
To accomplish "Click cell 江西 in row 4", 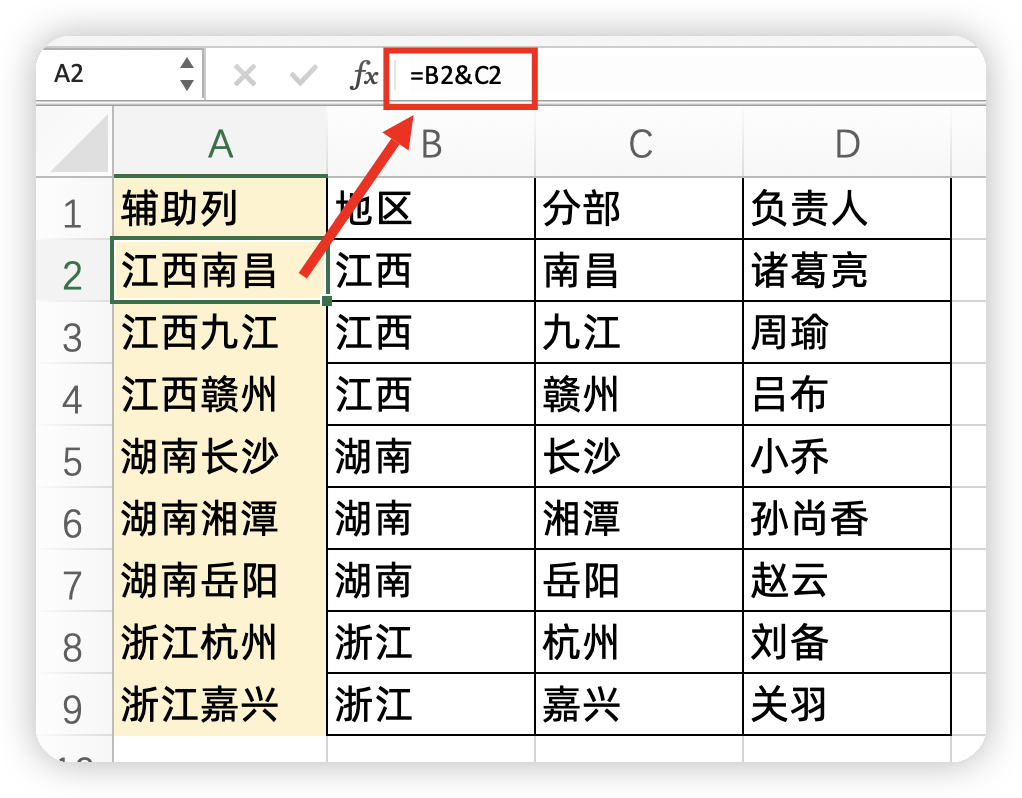I will (x=431, y=394).
